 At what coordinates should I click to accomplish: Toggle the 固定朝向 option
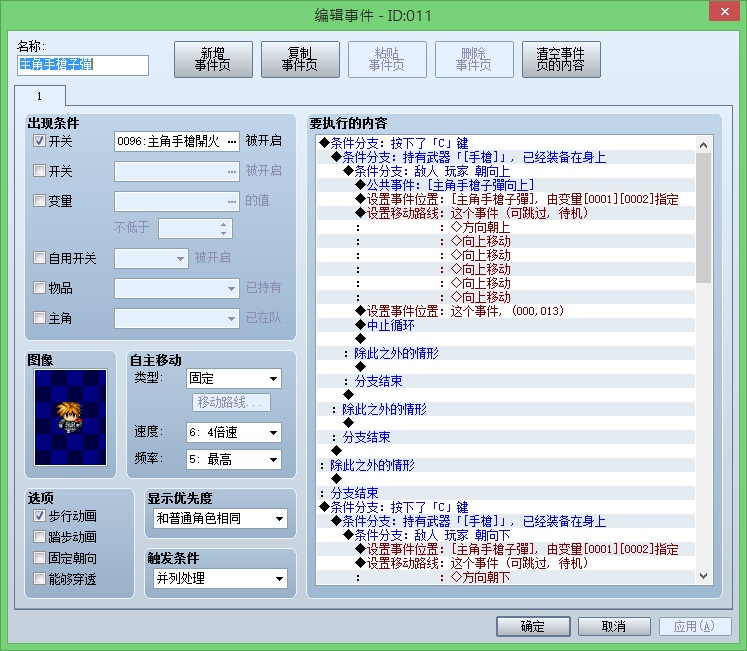tap(40, 558)
